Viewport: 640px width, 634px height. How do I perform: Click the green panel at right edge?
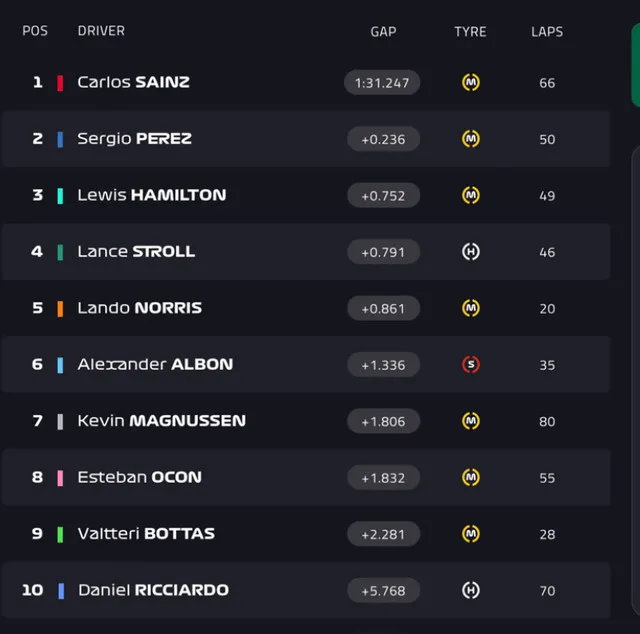(x=636, y=65)
